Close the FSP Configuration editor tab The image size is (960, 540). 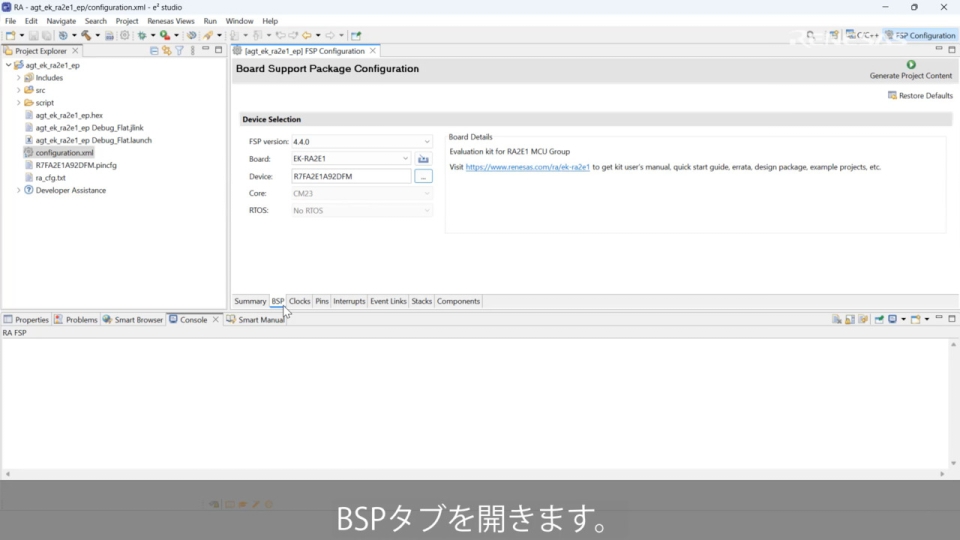pyautogui.click(x=373, y=51)
